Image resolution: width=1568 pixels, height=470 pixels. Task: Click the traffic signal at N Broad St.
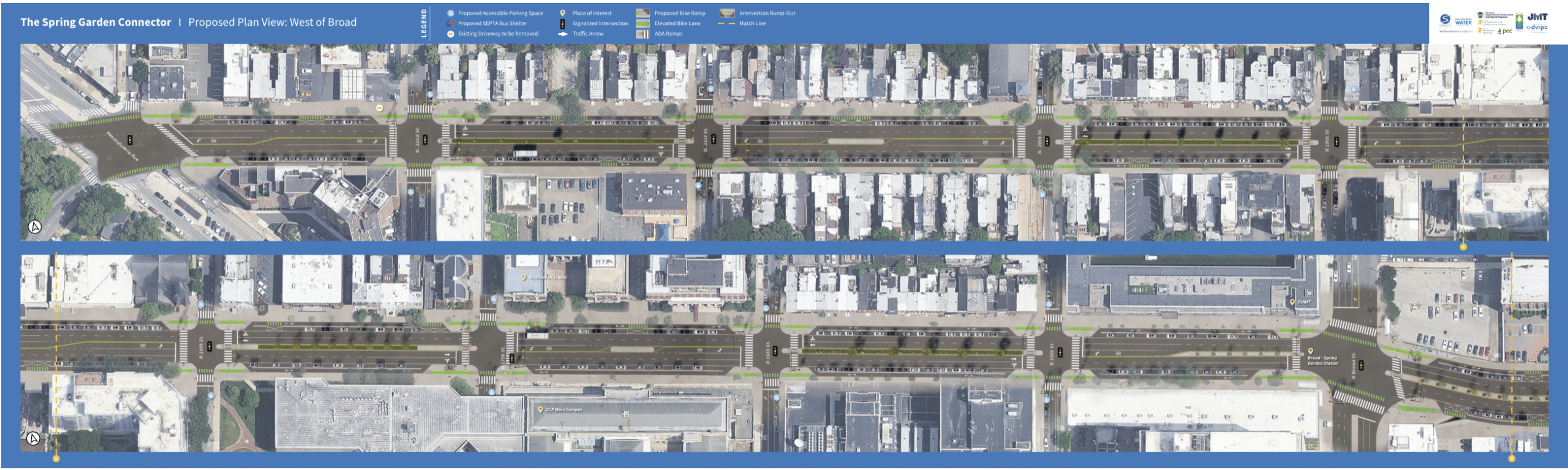click(1361, 365)
